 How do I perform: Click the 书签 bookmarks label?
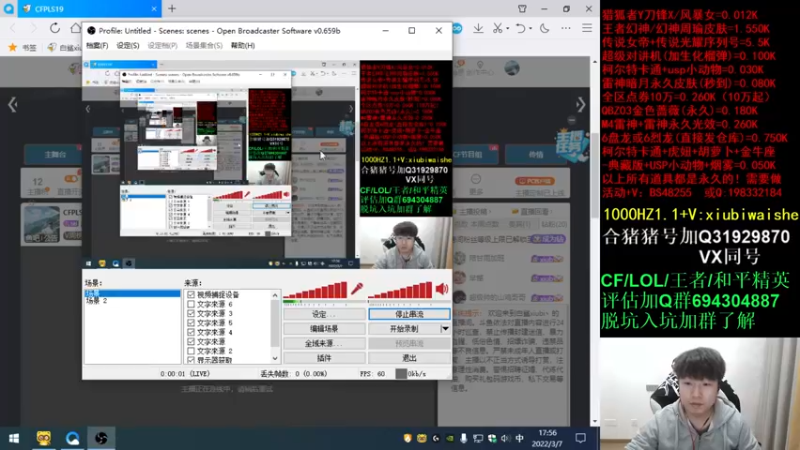[x=29, y=47]
